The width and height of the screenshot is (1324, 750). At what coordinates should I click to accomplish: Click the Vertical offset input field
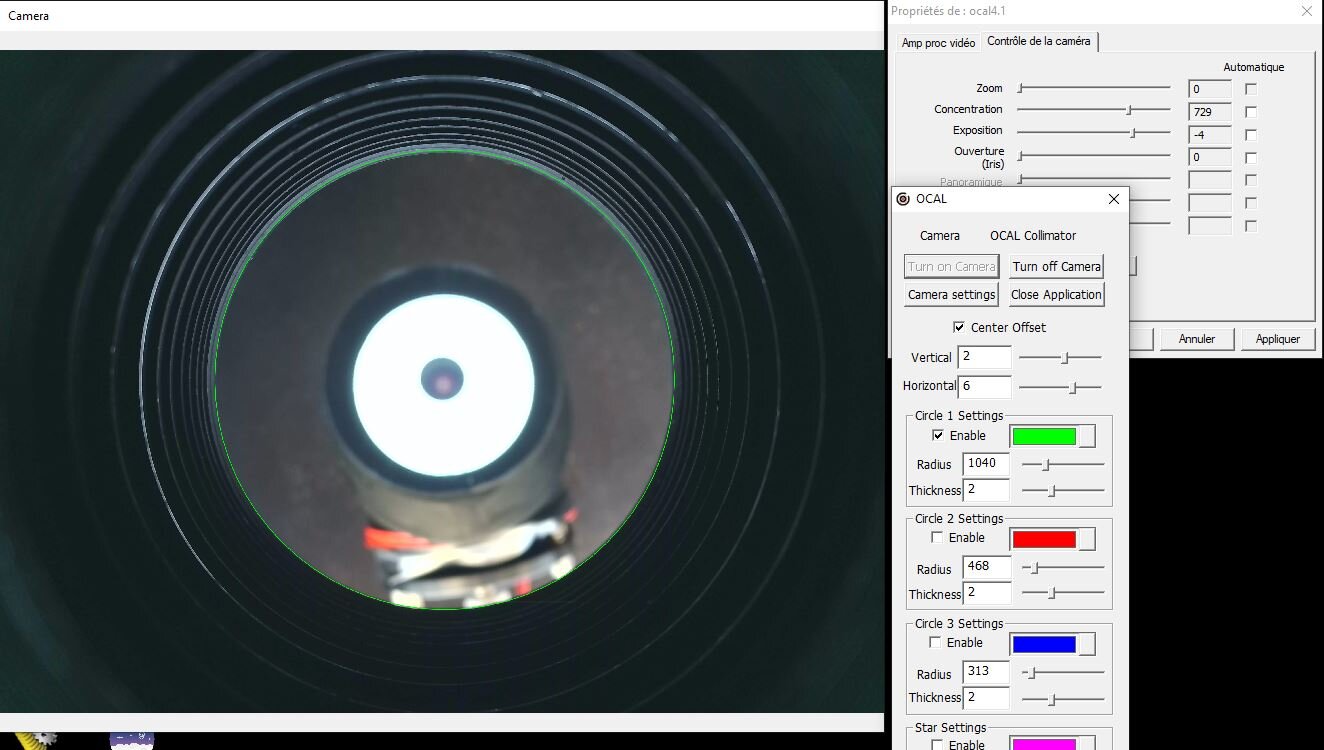[984, 357]
